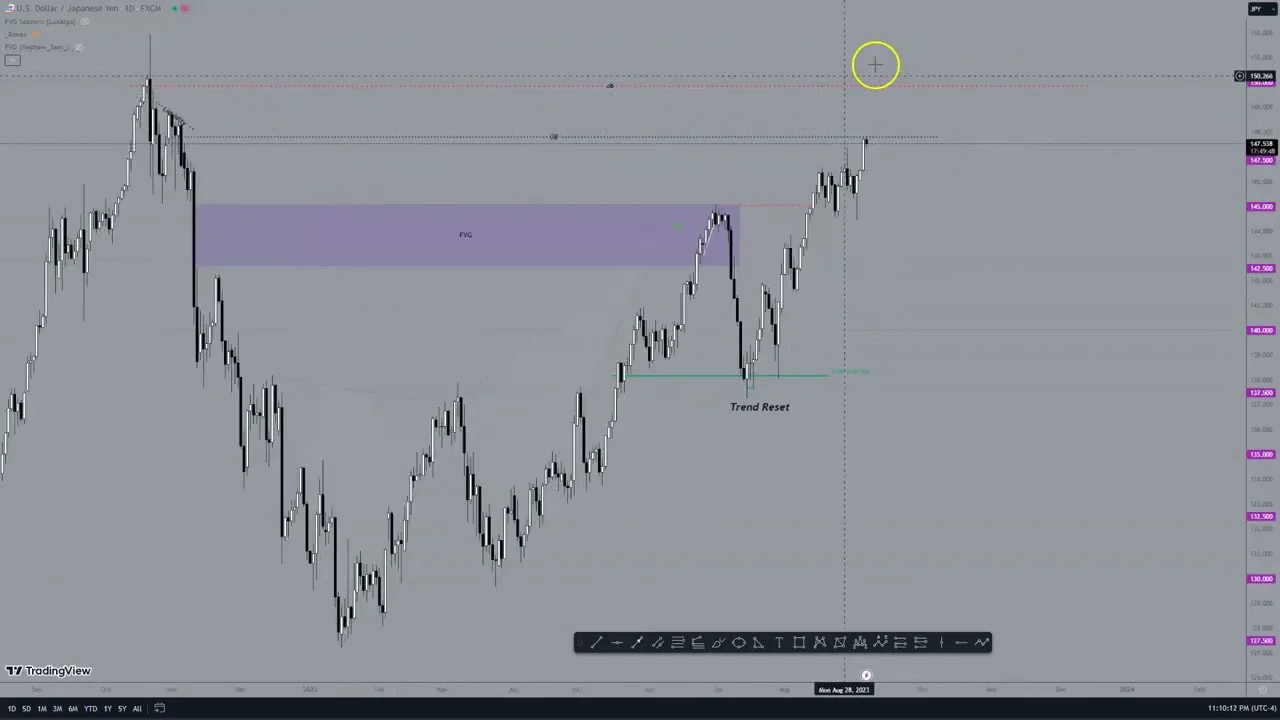
Task: Set chart range to YTD
Action: pos(90,709)
